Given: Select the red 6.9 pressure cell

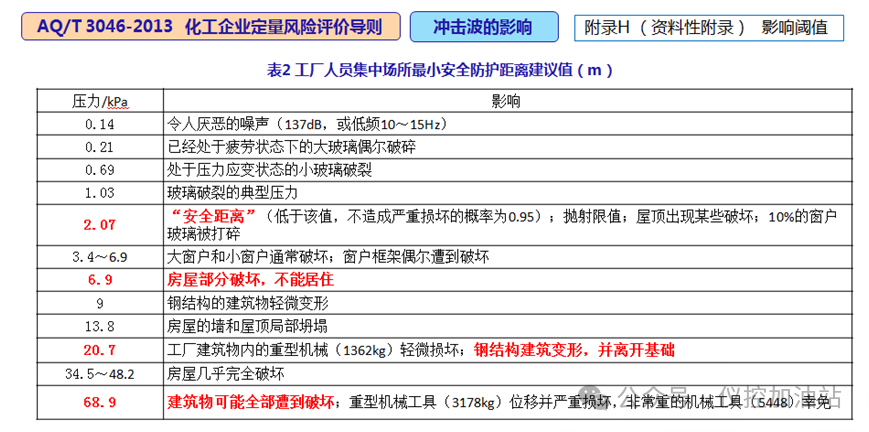Looking at the screenshot, I should 100,280.
